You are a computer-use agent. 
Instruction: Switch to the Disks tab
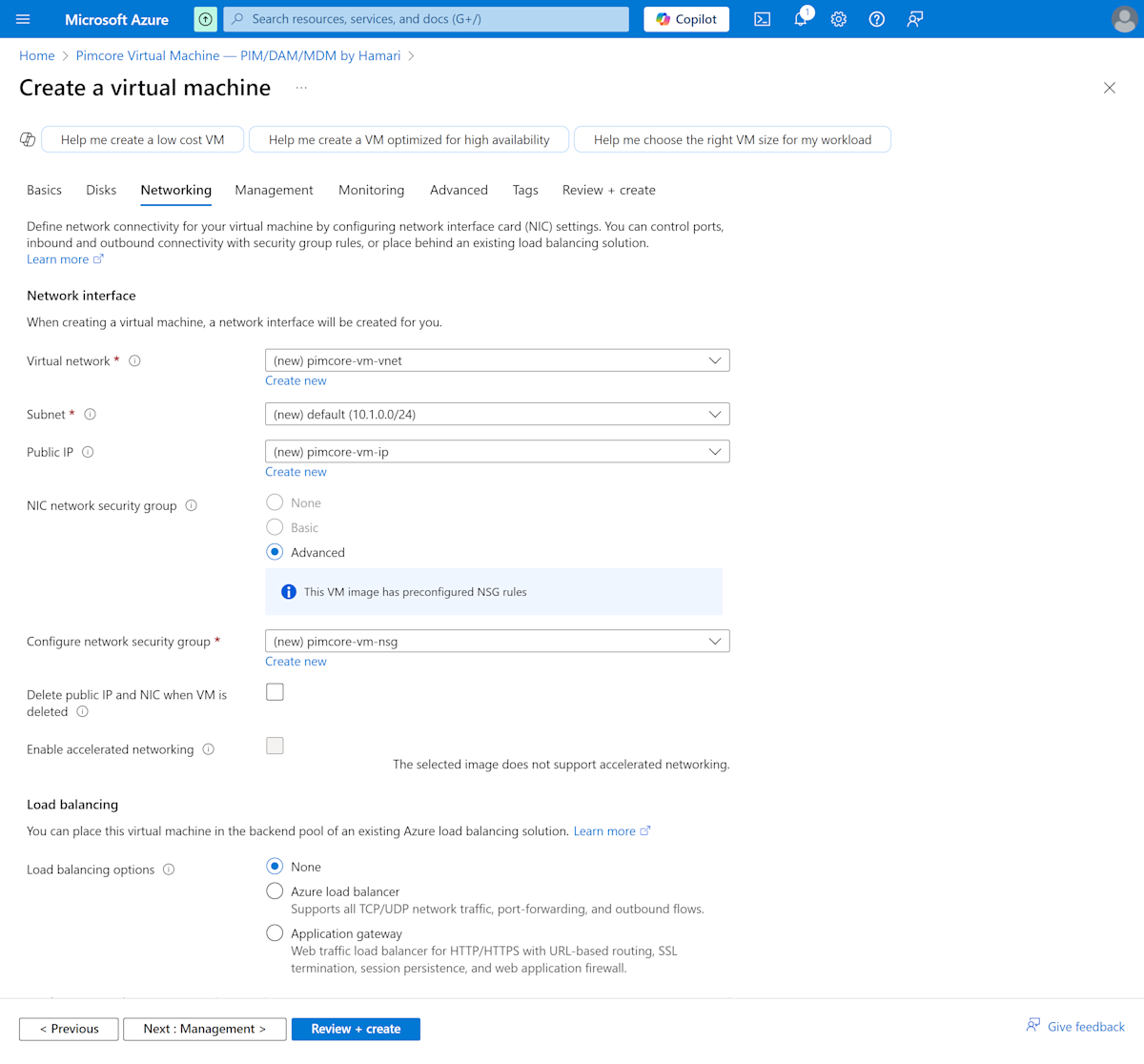point(101,191)
